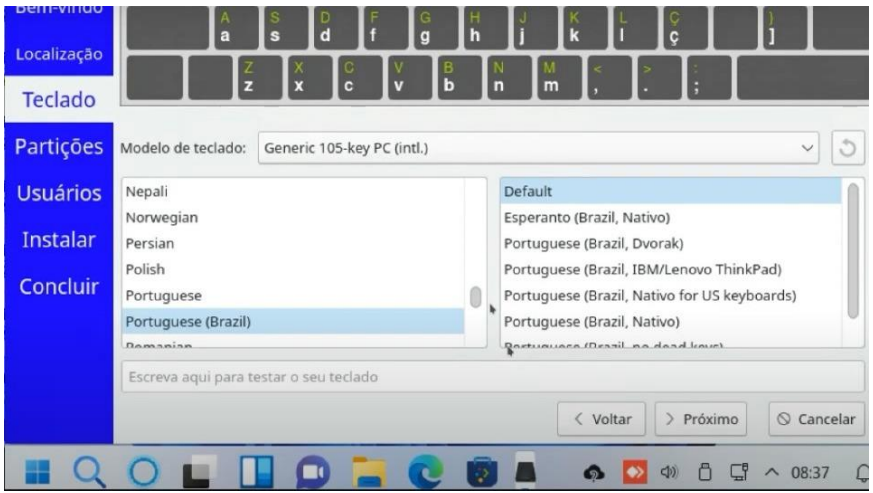Click the Cancelar button
873x493 pixels.
point(813,416)
